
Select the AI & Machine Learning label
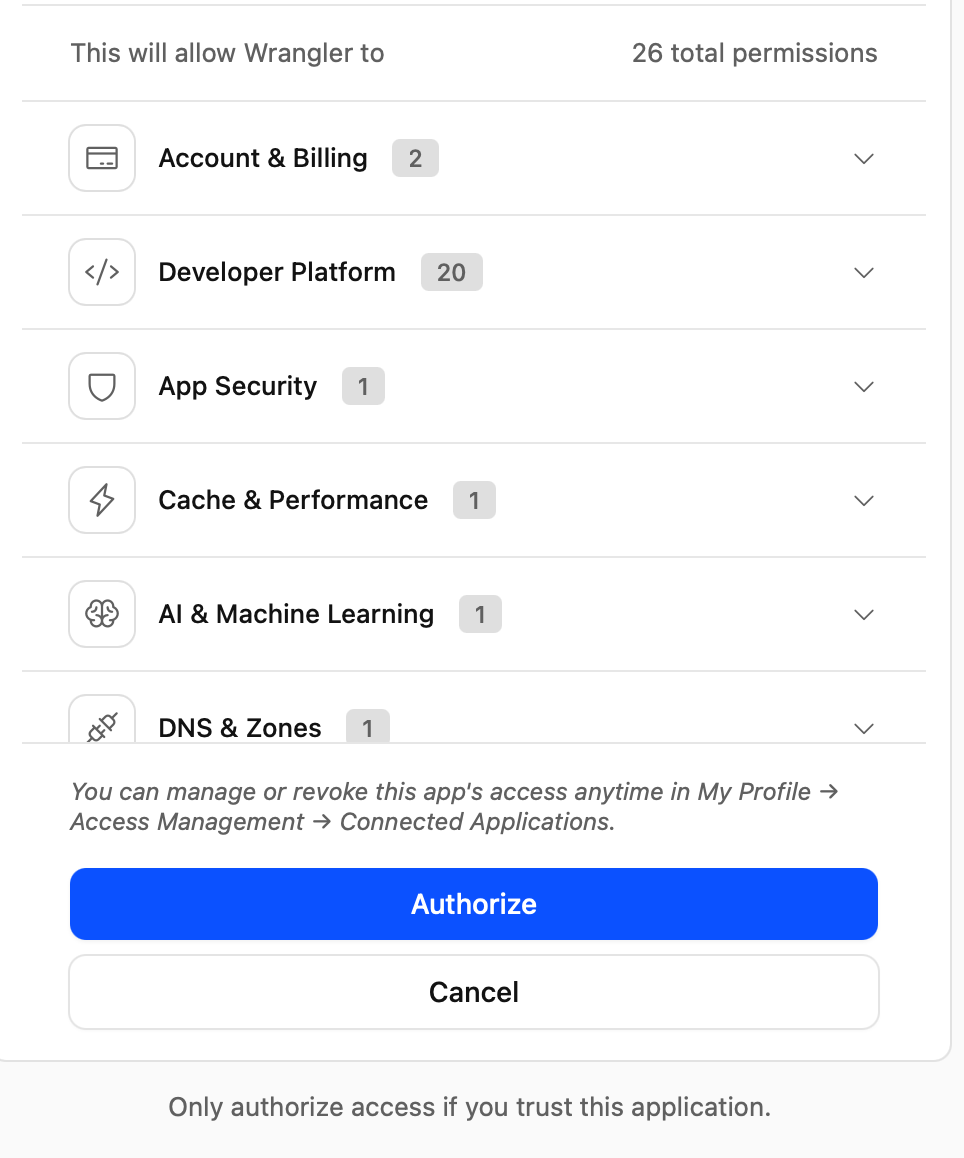tap(296, 614)
